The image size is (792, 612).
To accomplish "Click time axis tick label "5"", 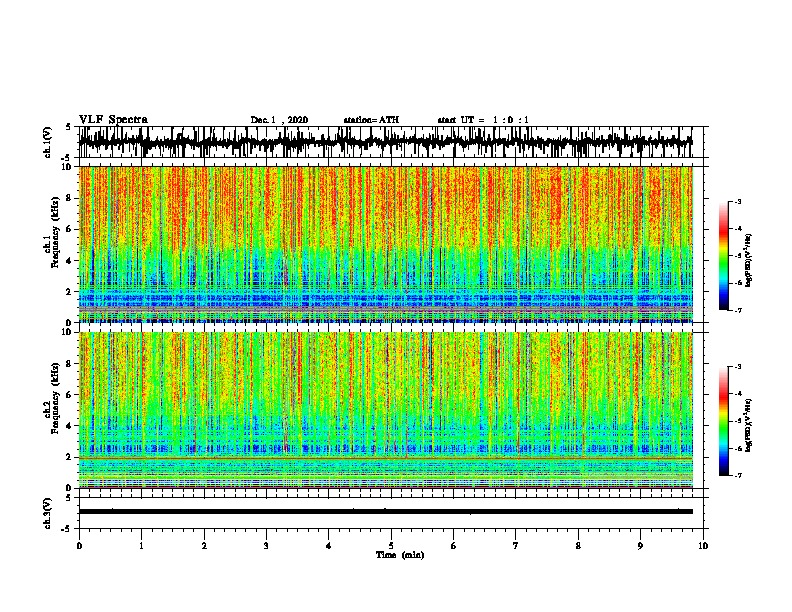I will click(x=391, y=545).
